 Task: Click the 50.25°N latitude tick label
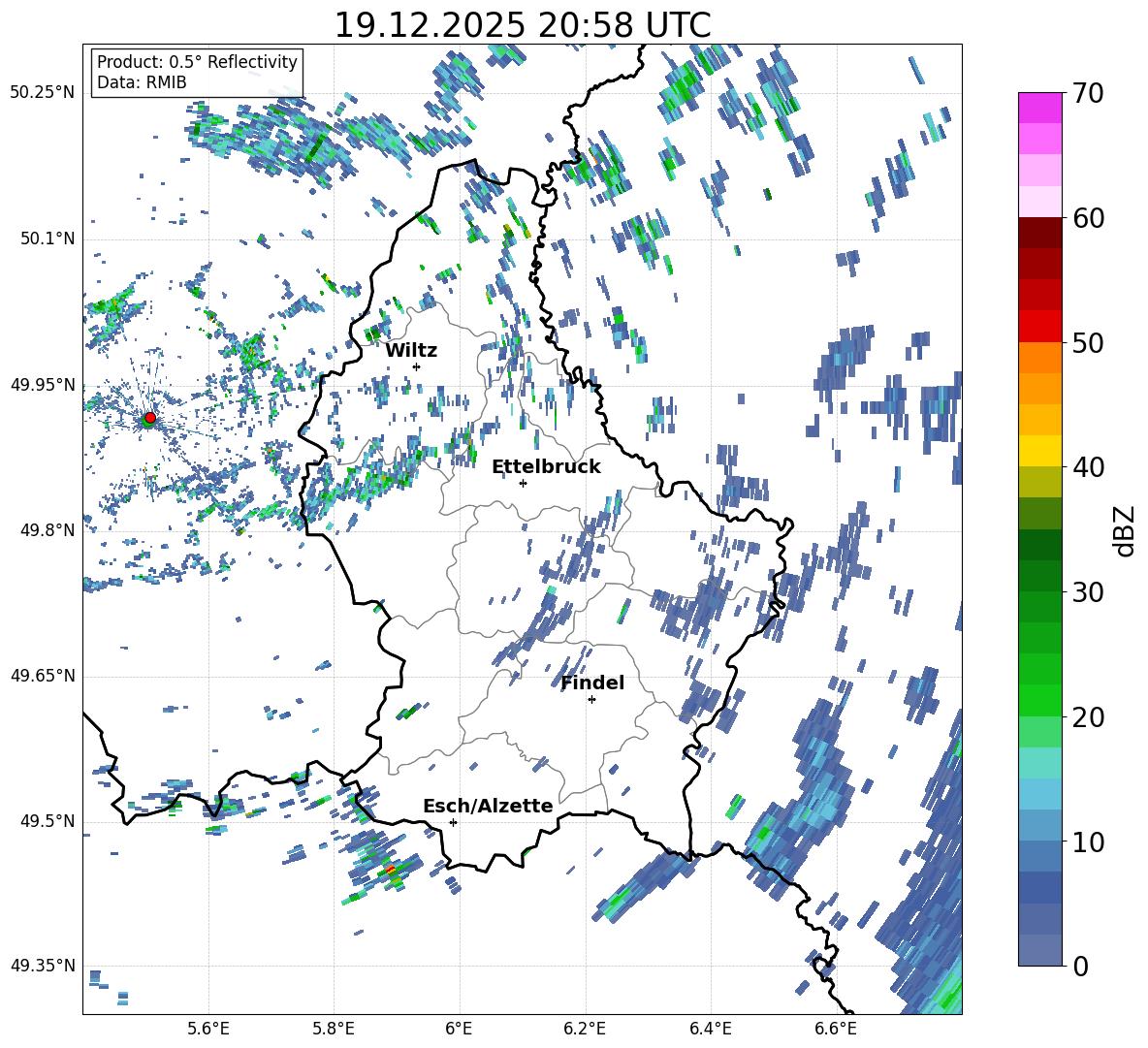tap(42, 93)
